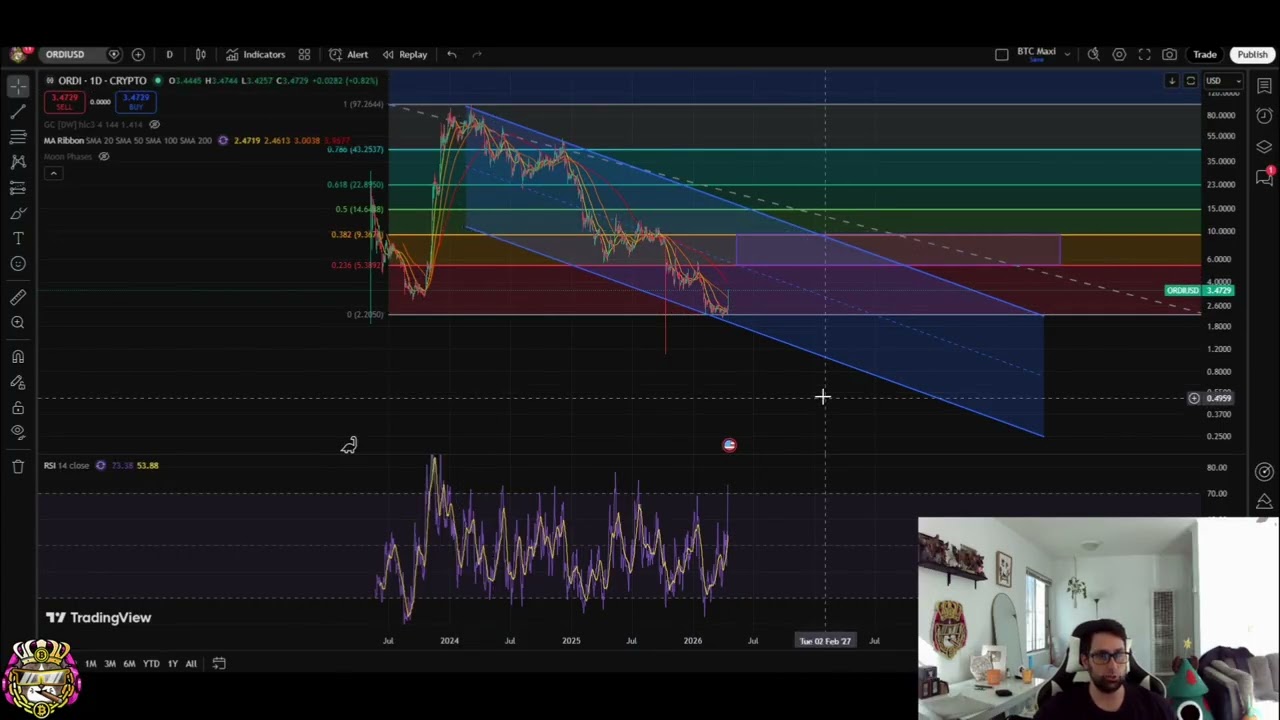Screen dimensions: 1280x720
Task: Open the forecasting and measurement tools
Action: (18, 188)
